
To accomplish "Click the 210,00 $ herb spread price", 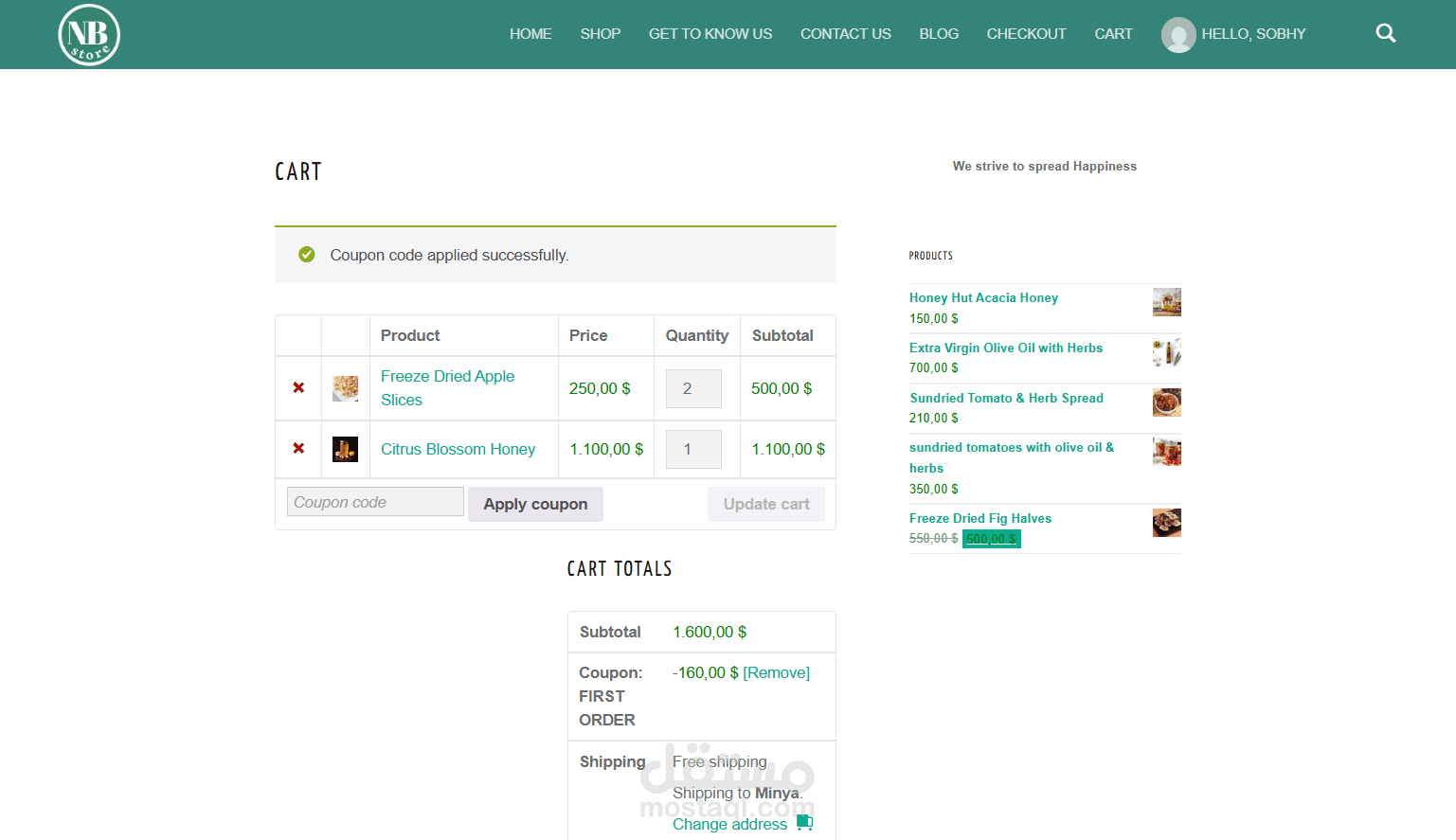I will (934, 418).
